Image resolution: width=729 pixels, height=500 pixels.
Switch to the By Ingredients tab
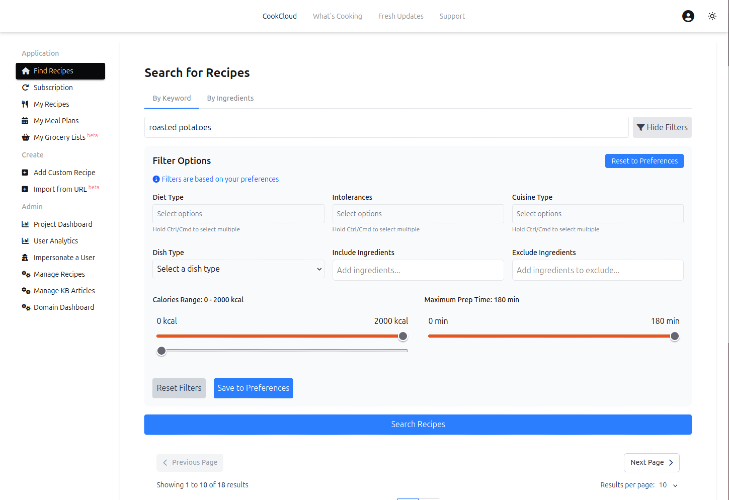point(230,99)
